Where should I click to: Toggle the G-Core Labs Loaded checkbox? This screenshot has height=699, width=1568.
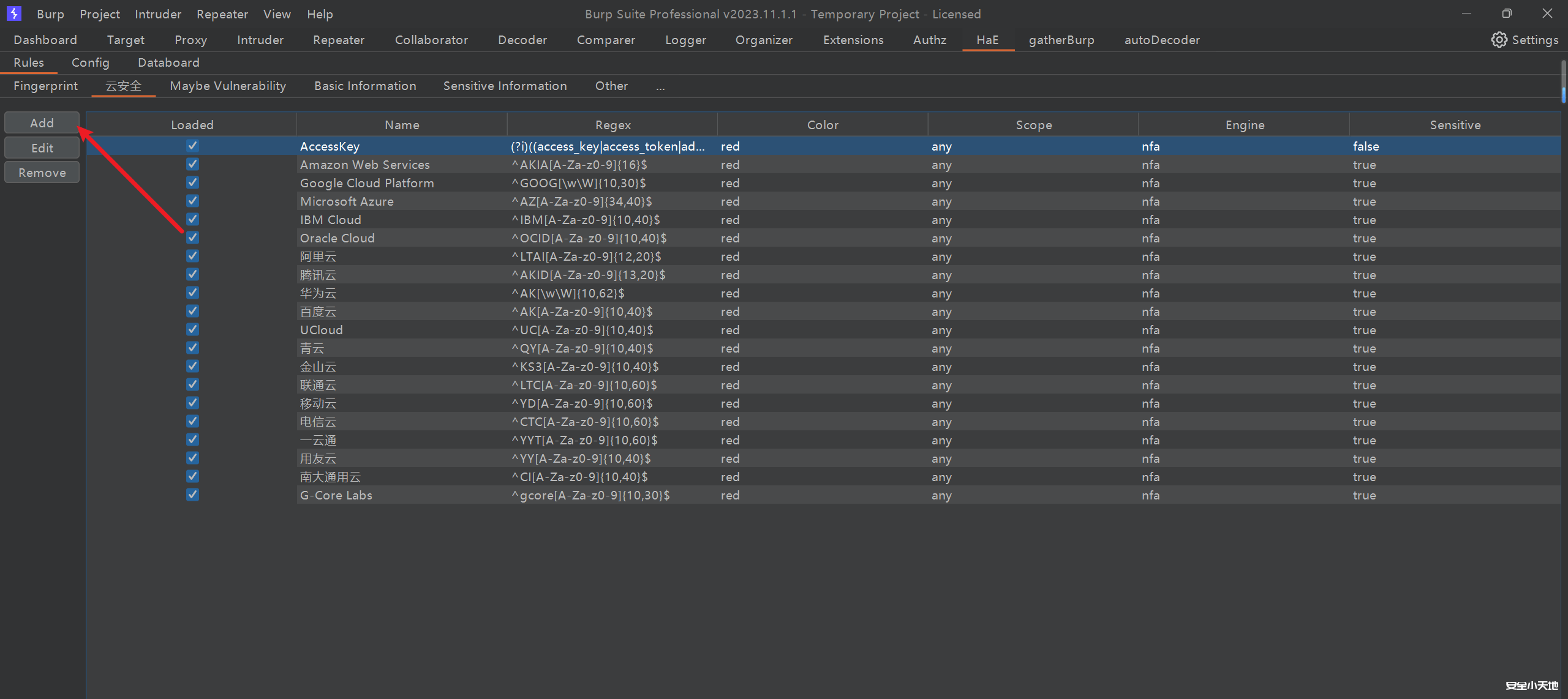[192, 495]
